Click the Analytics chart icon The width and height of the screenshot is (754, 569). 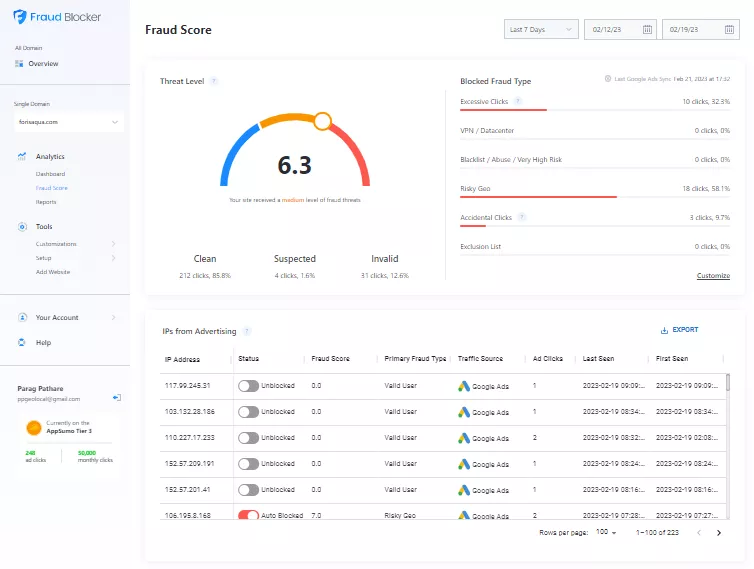22,156
